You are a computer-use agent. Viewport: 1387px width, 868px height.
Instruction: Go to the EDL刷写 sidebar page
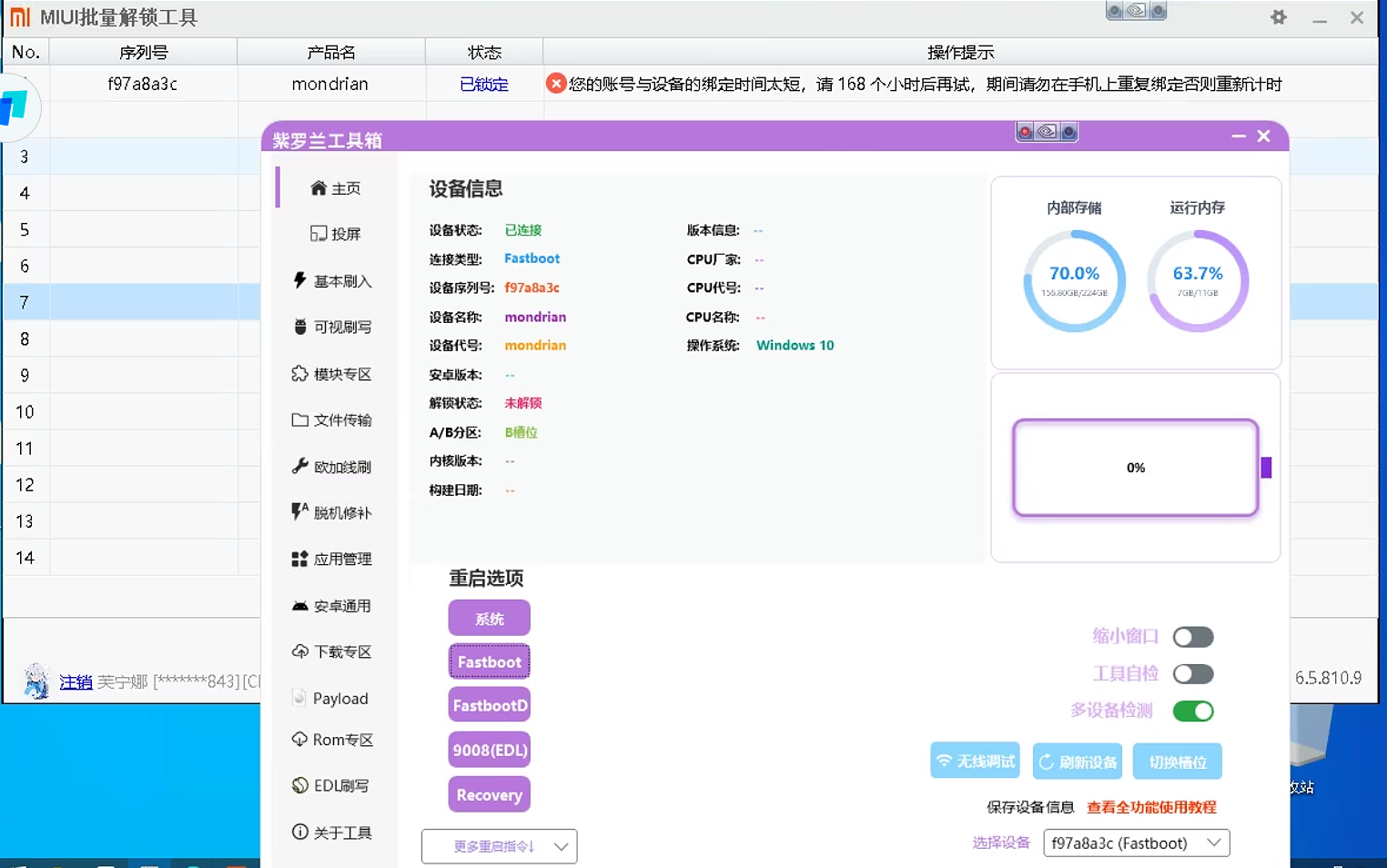332,785
